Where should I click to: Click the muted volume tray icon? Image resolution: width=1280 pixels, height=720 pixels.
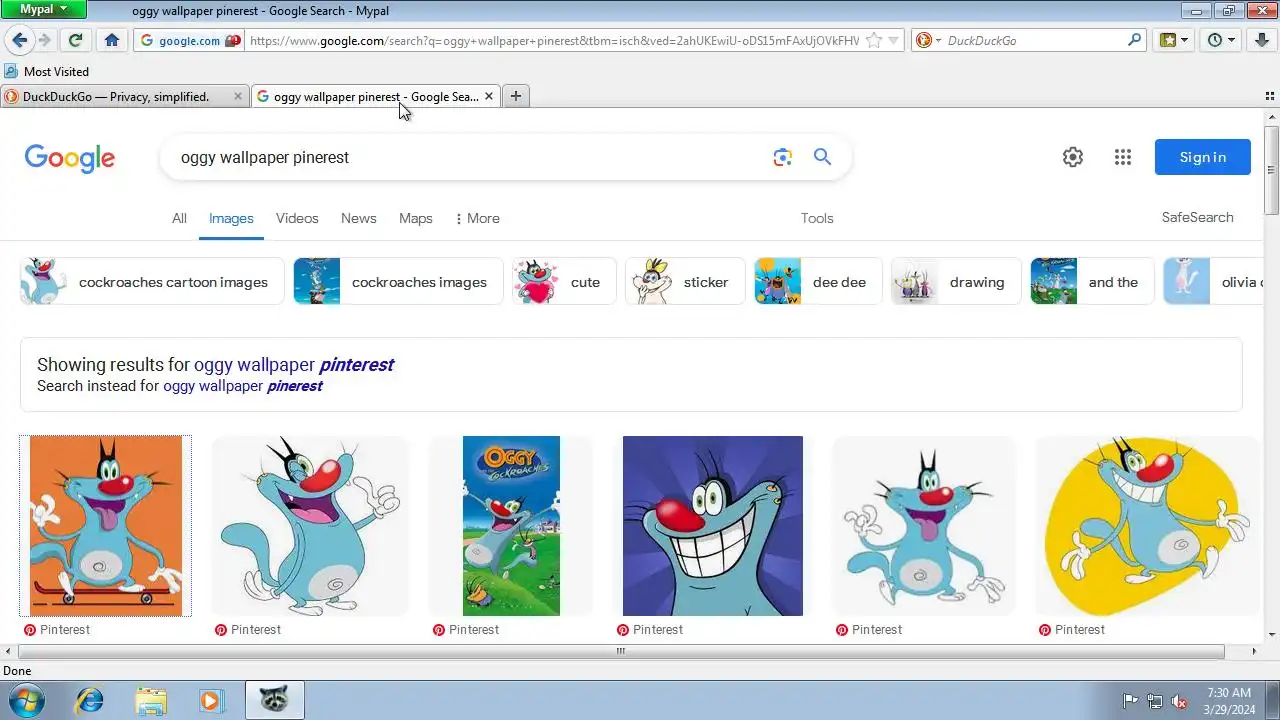point(1179,701)
